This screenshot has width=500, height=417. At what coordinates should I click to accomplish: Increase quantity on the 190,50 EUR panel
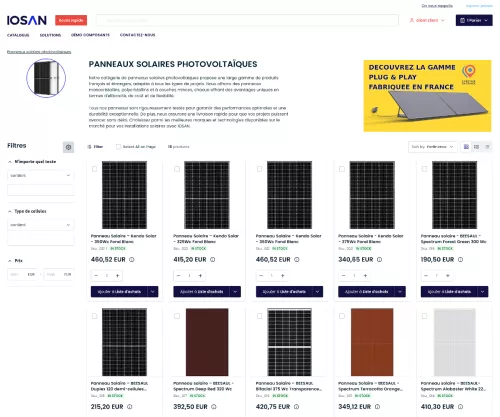(x=448, y=276)
